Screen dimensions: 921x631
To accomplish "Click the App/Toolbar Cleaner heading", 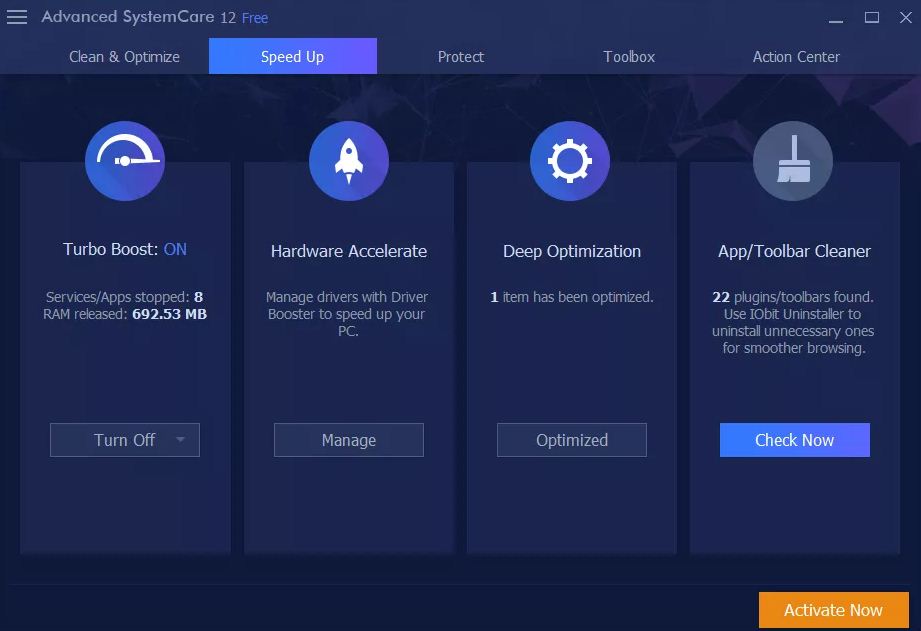I will pyautogui.click(x=795, y=251).
